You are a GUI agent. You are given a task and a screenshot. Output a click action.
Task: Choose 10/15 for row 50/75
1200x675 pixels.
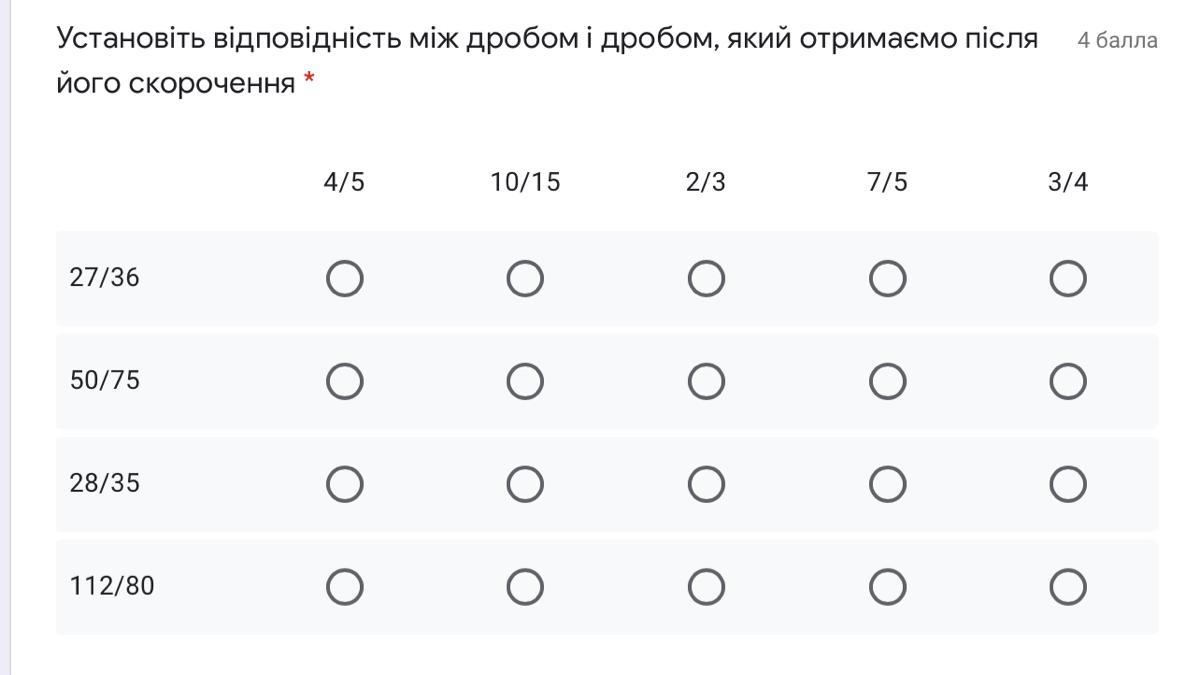pyautogui.click(x=525, y=381)
